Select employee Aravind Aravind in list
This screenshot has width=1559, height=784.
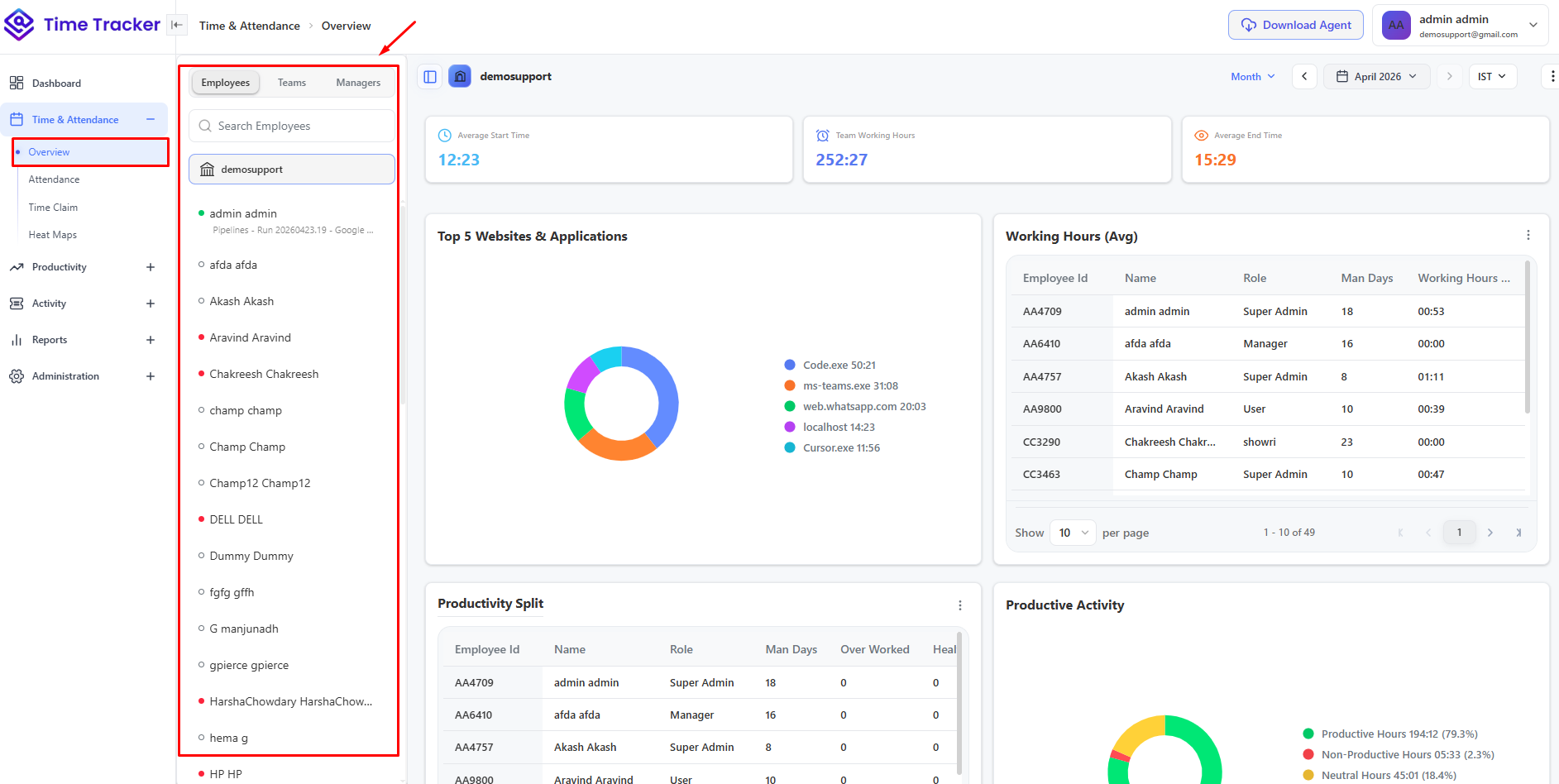[250, 337]
